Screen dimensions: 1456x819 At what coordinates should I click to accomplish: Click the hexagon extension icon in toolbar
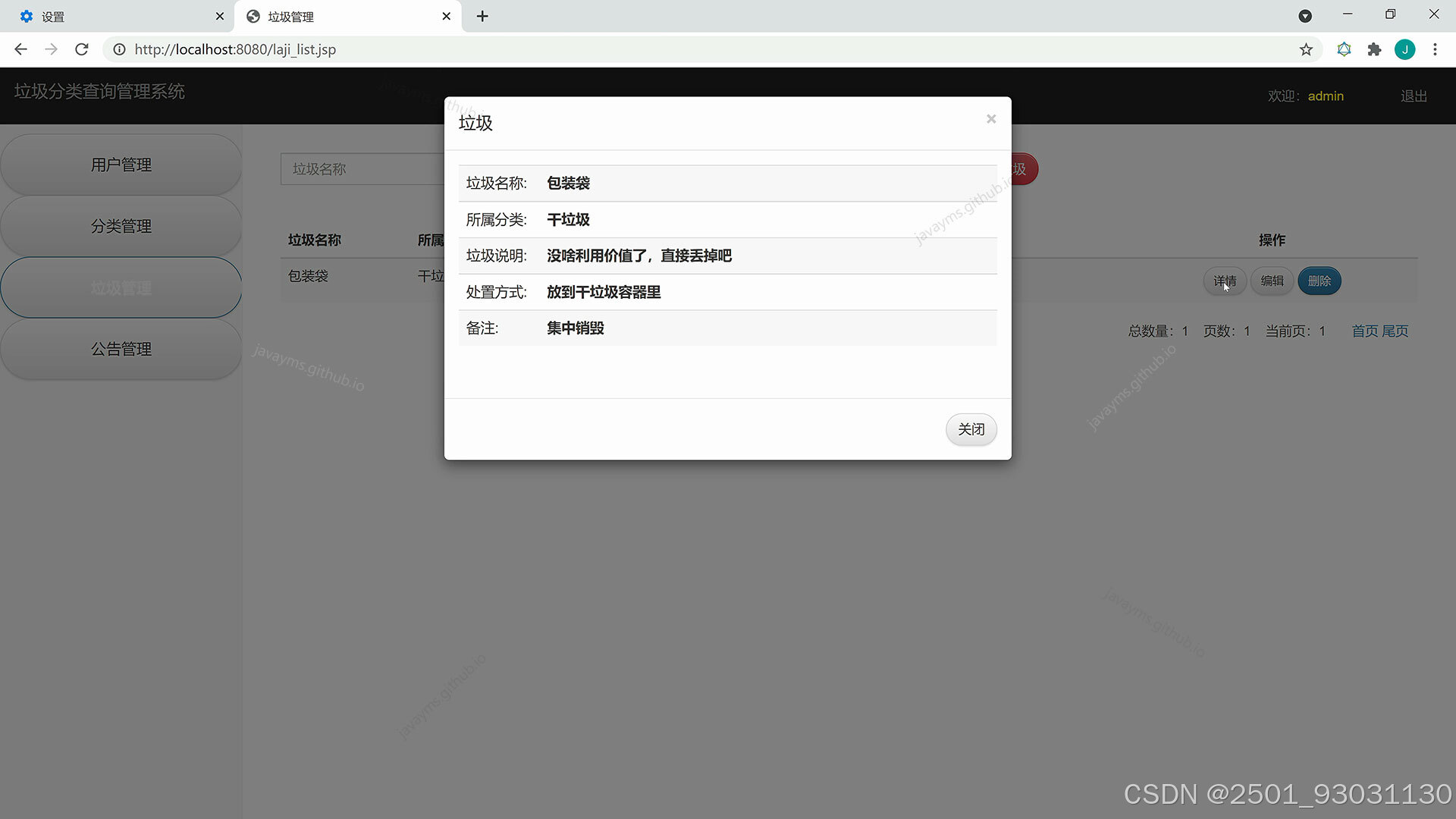click(x=1344, y=49)
